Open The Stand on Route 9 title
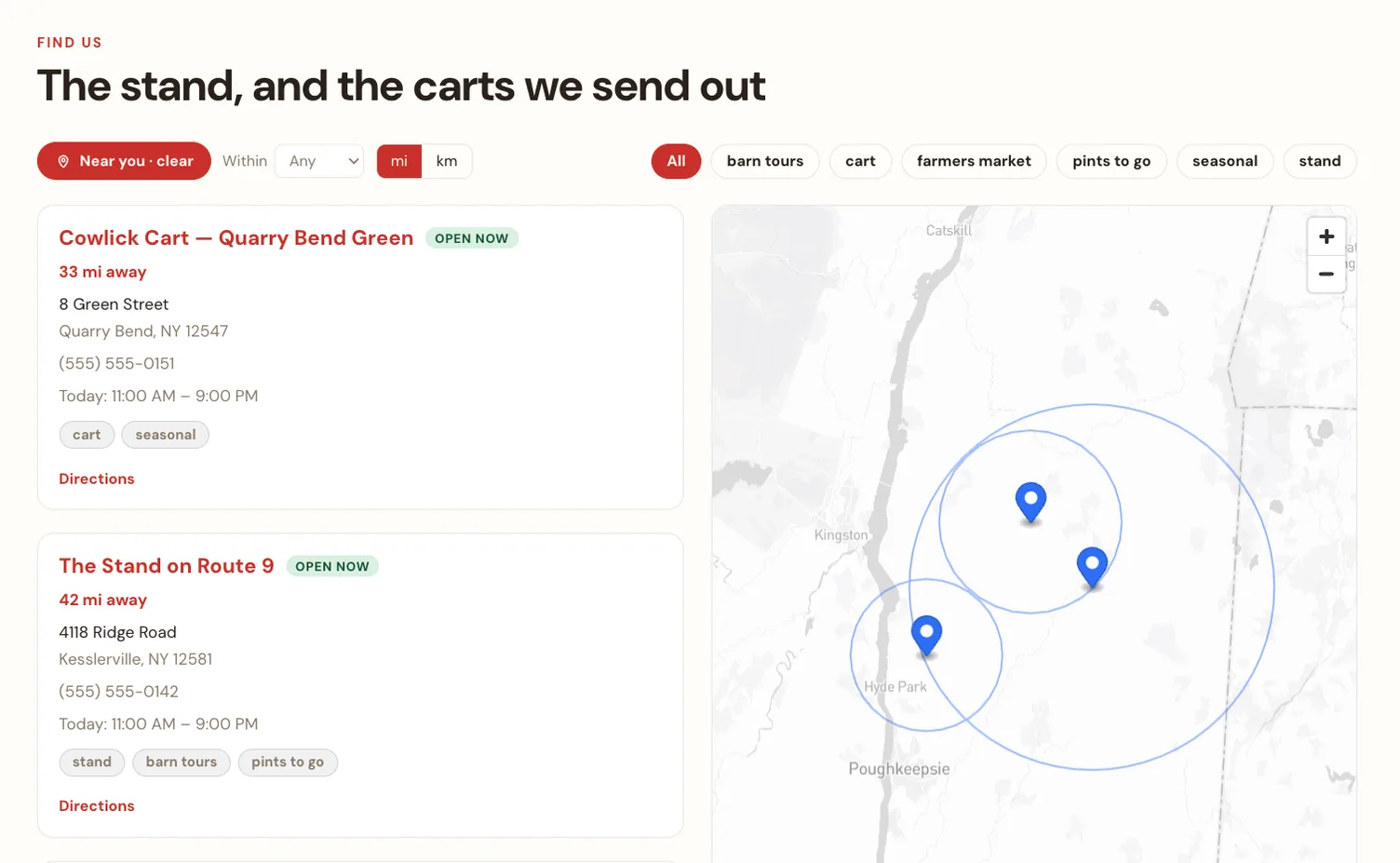 point(167,566)
